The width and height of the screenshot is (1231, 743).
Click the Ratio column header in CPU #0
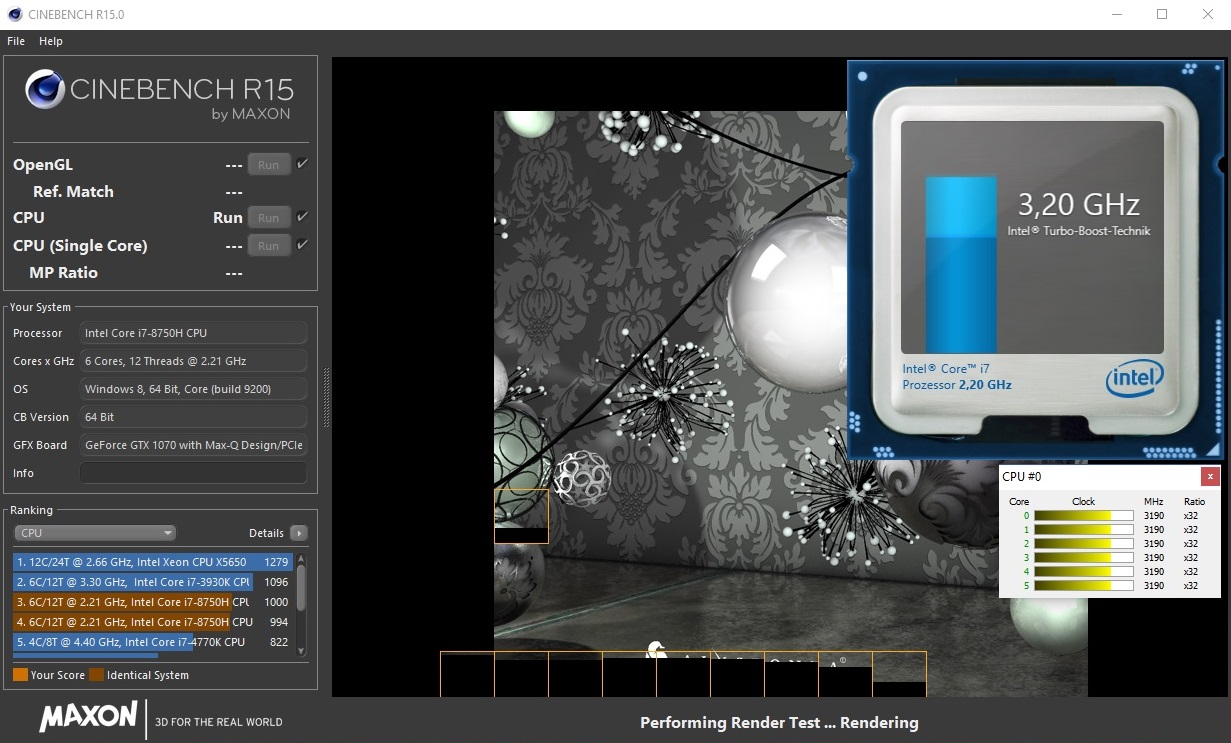point(1194,501)
